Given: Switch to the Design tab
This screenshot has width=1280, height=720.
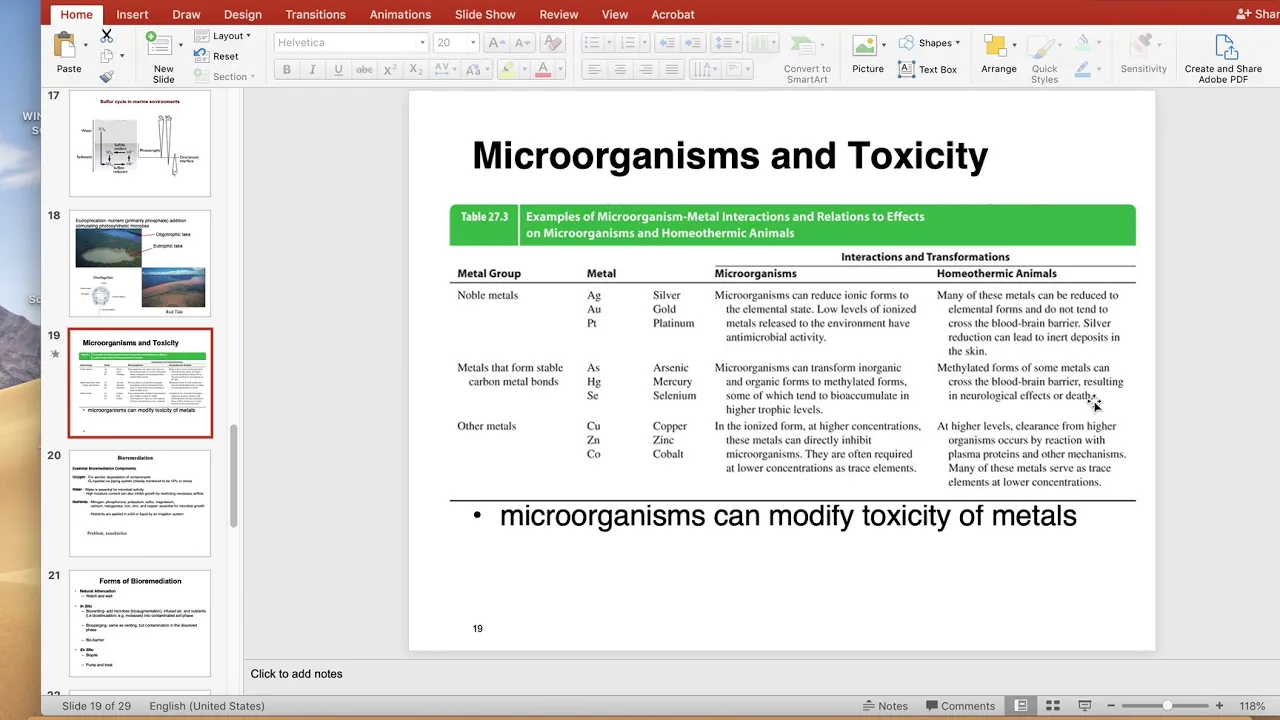Looking at the screenshot, I should coord(242,14).
